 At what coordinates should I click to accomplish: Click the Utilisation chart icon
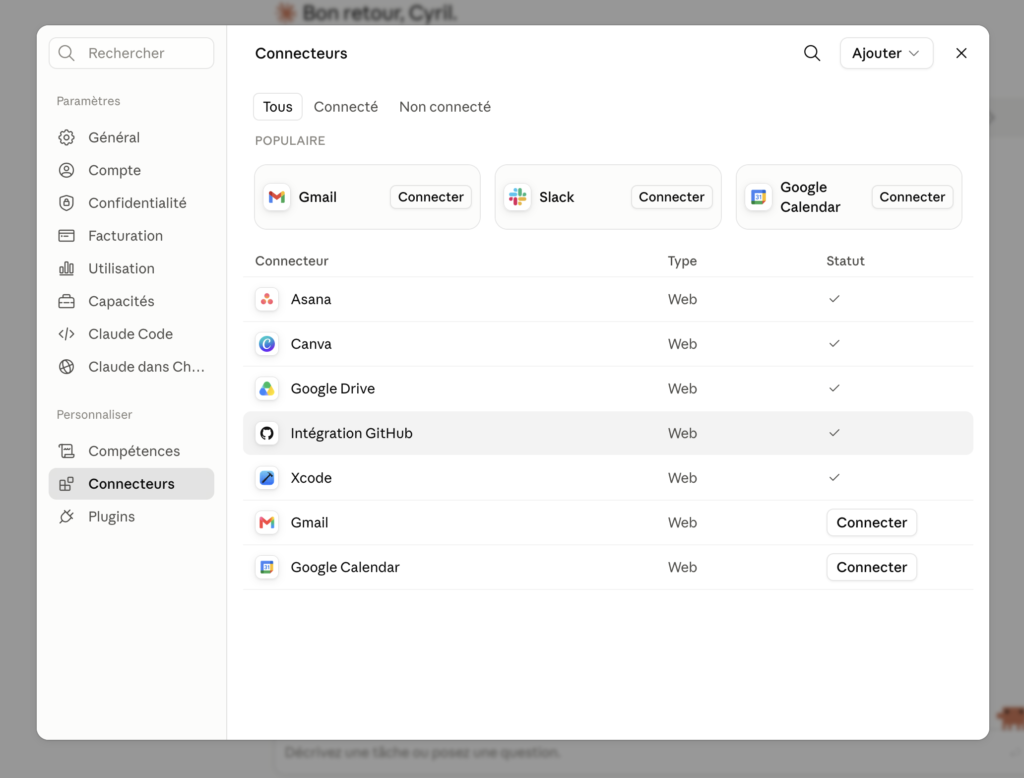point(67,268)
